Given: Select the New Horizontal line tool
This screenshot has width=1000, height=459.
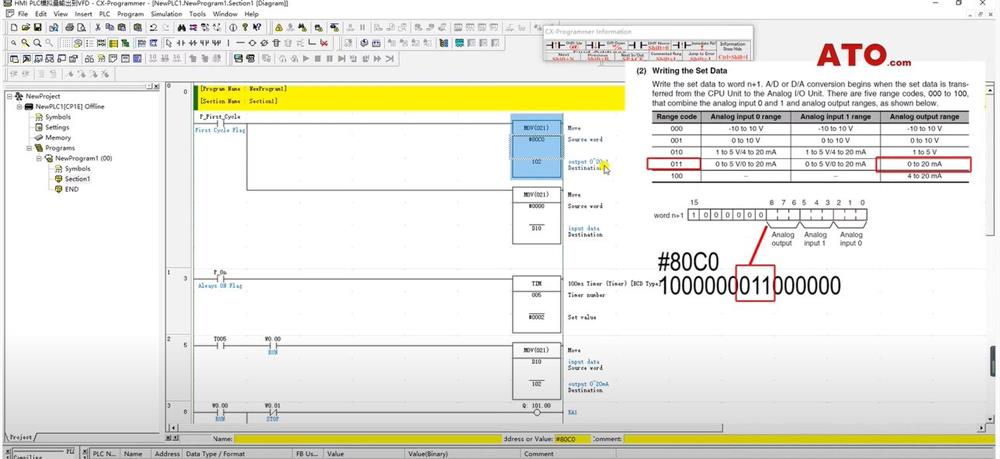Looking at the screenshot, I should coord(241,44).
